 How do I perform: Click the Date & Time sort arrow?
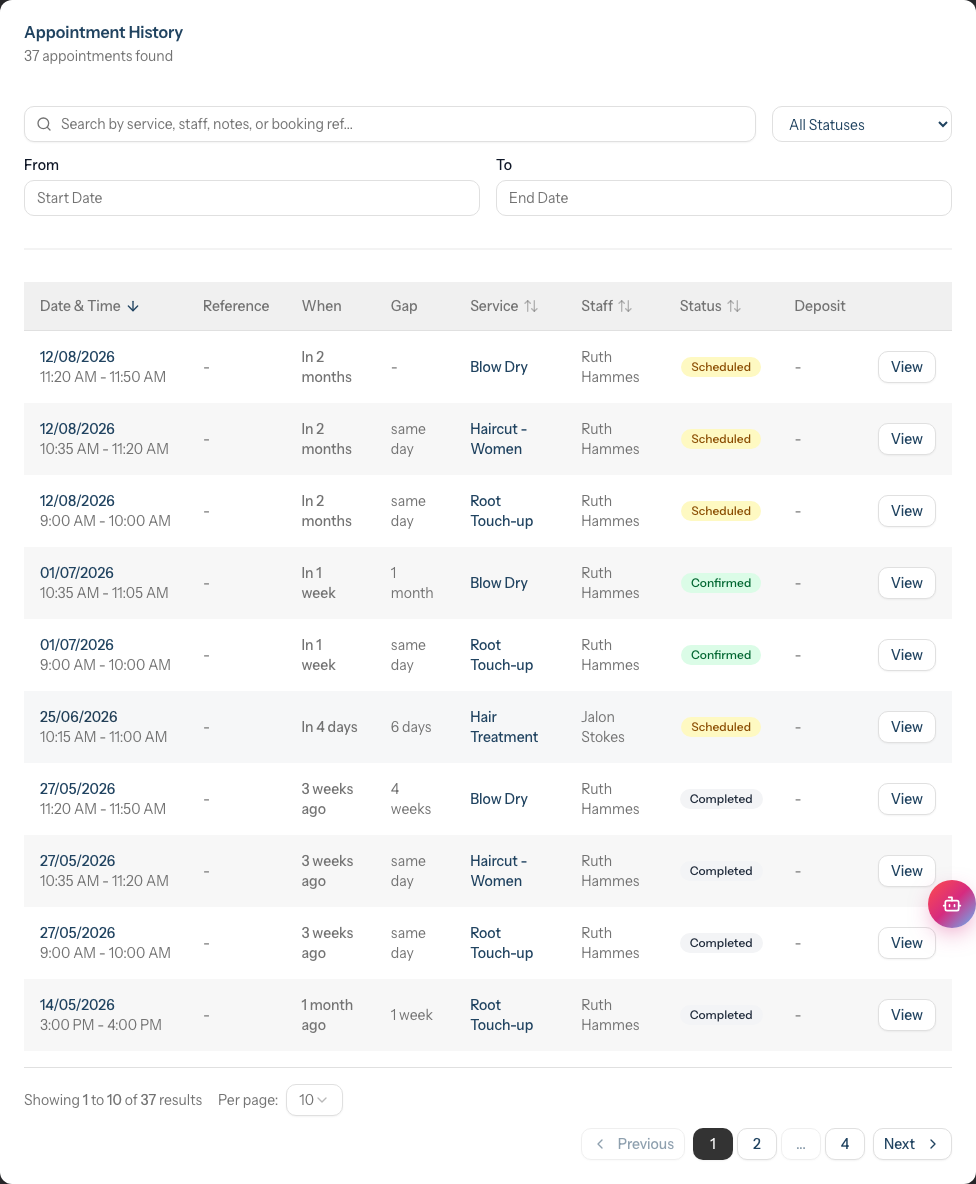tap(134, 306)
